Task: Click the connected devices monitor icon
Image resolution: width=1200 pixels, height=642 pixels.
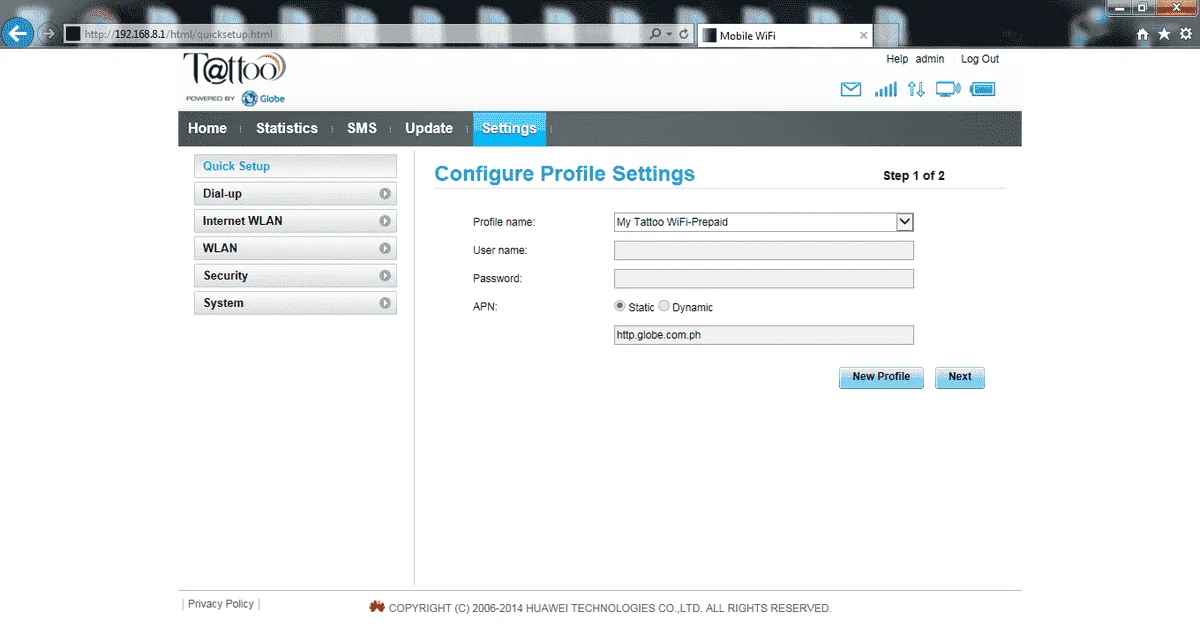Action: [947, 90]
